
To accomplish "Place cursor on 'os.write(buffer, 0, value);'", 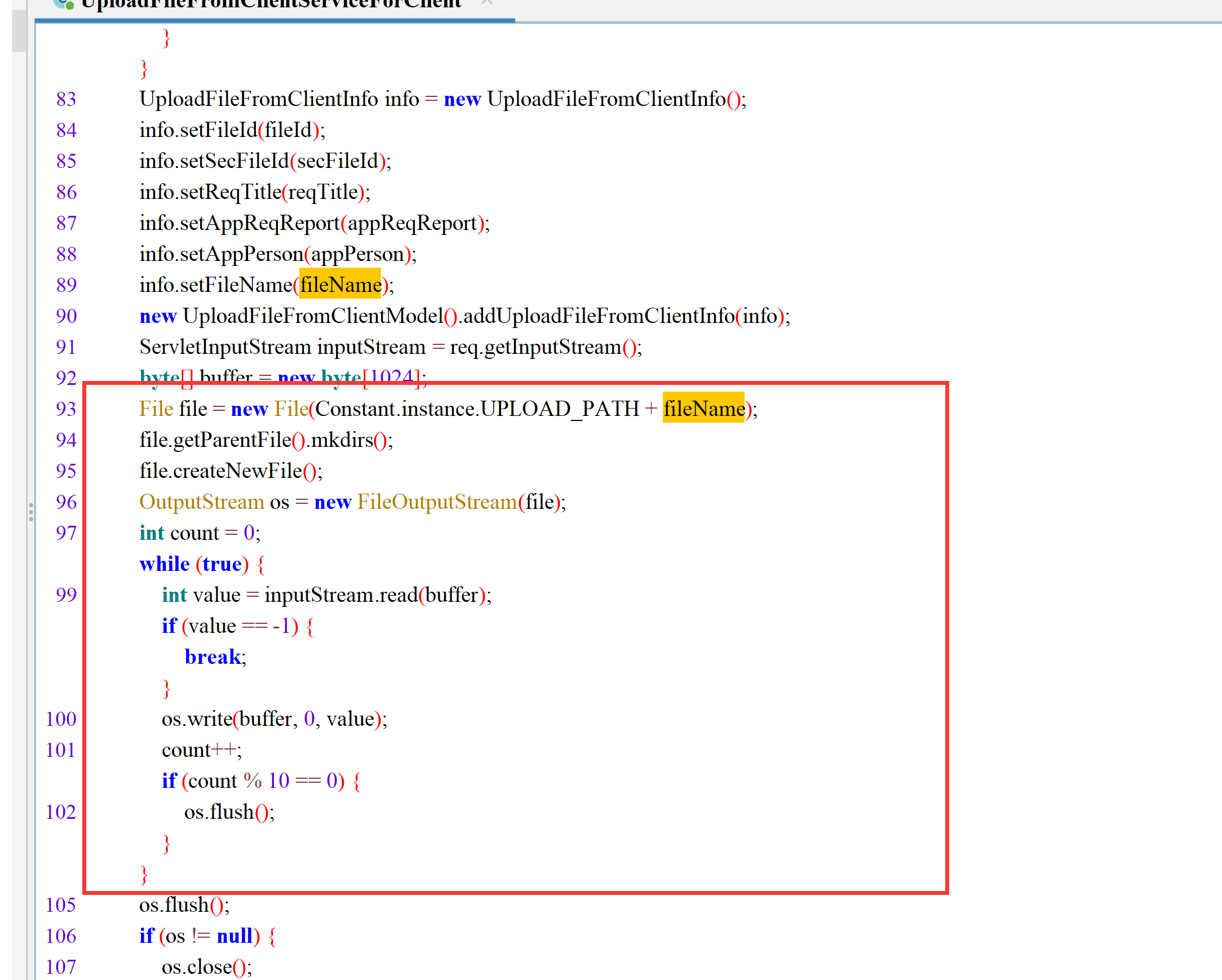I will (275, 719).
